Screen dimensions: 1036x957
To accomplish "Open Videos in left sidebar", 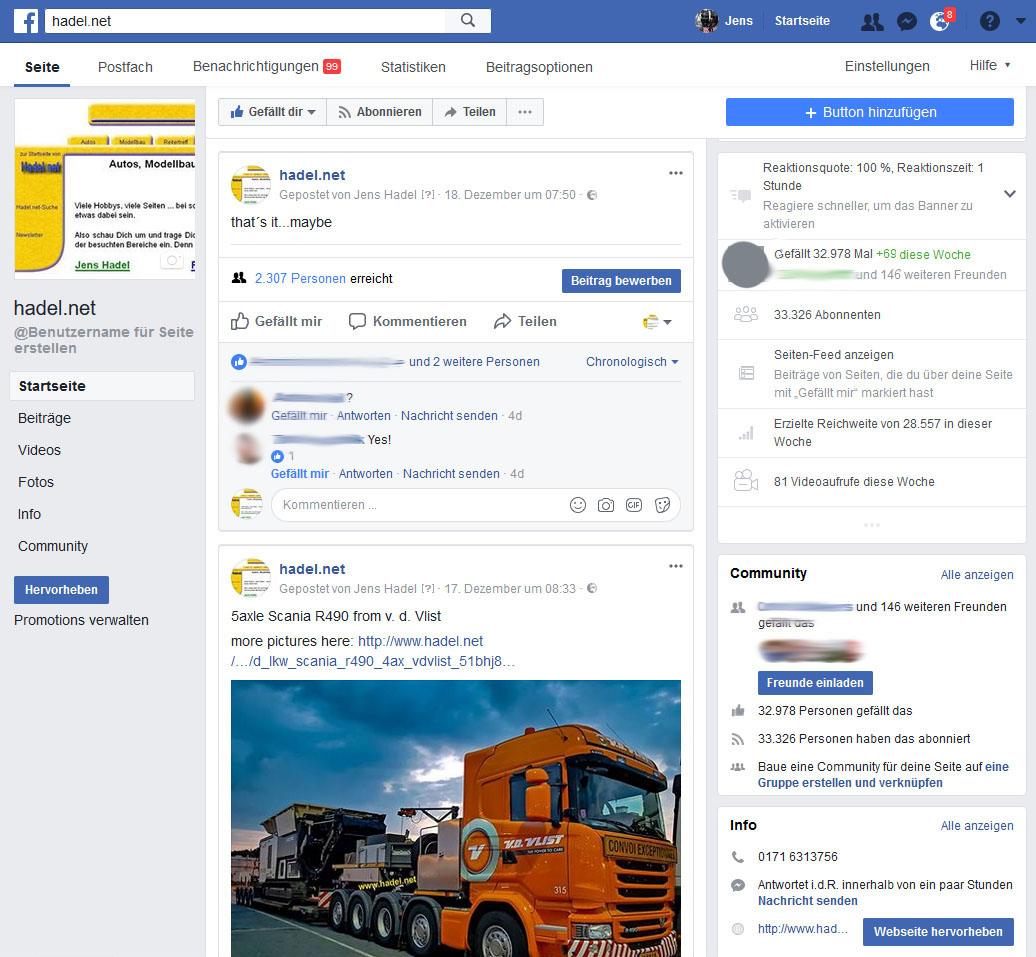I will coord(39,450).
